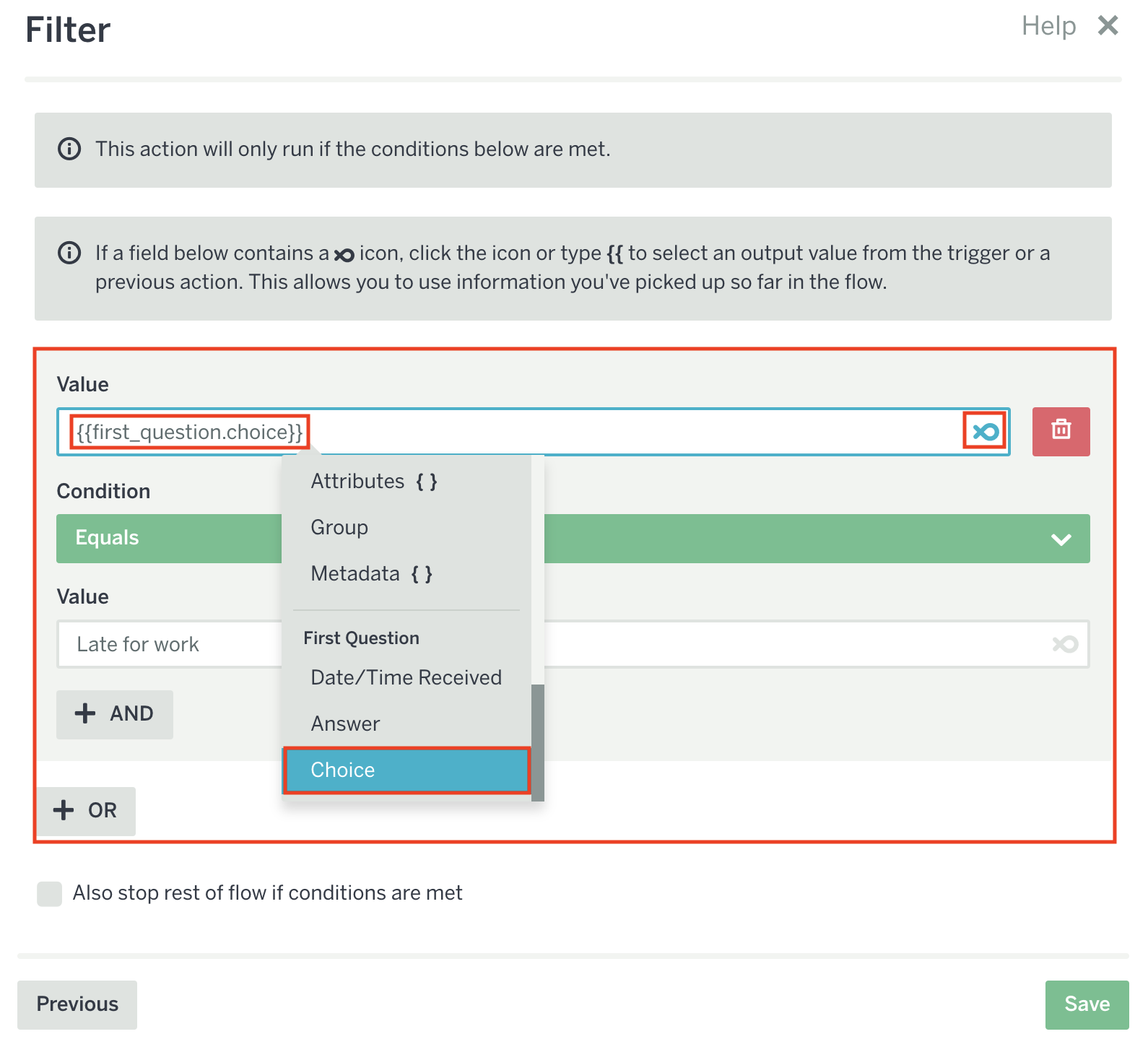Click the info icon beside 'If a field below'

coord(69,253)
